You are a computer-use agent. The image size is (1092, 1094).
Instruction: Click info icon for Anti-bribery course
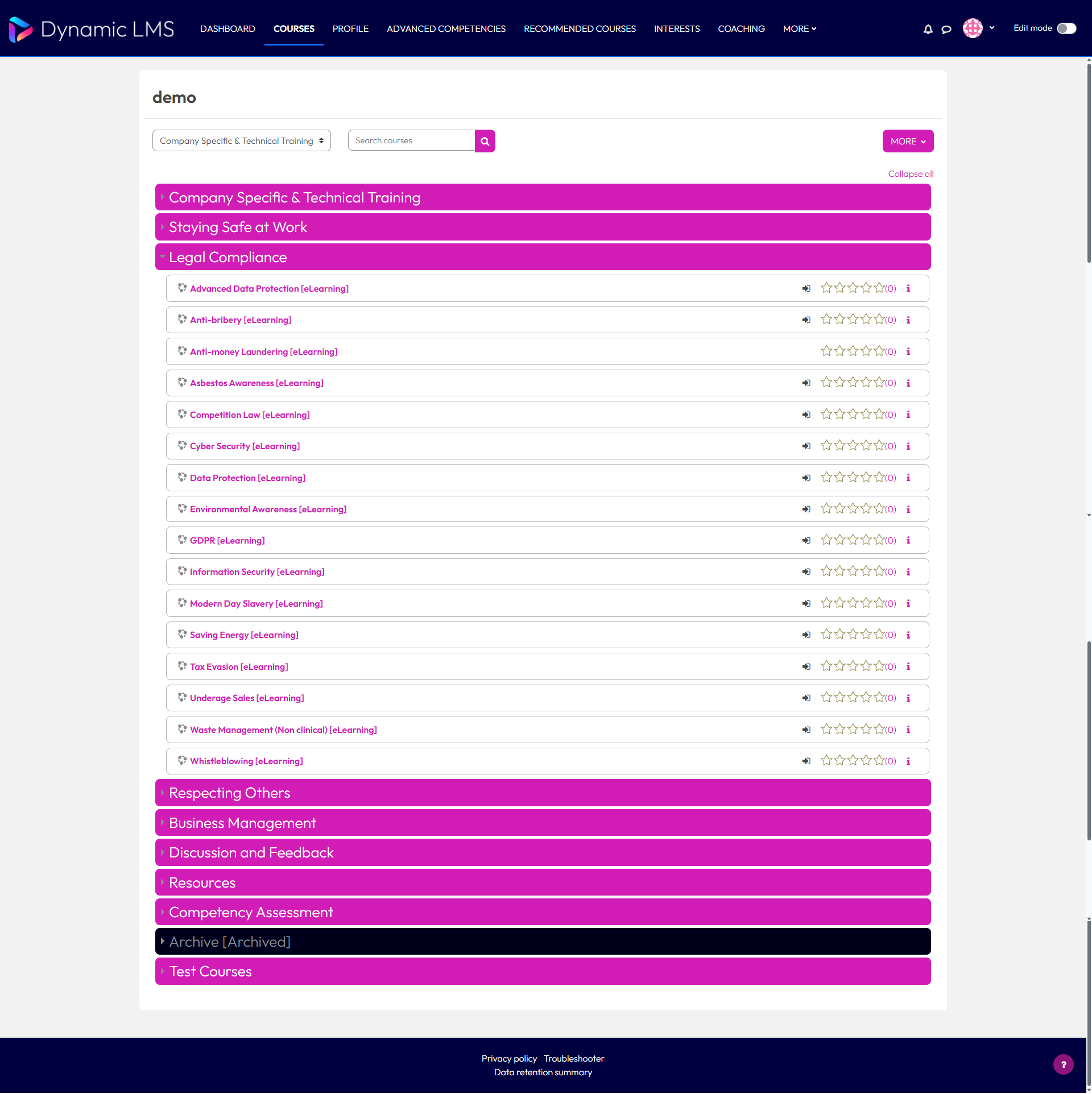908,320
